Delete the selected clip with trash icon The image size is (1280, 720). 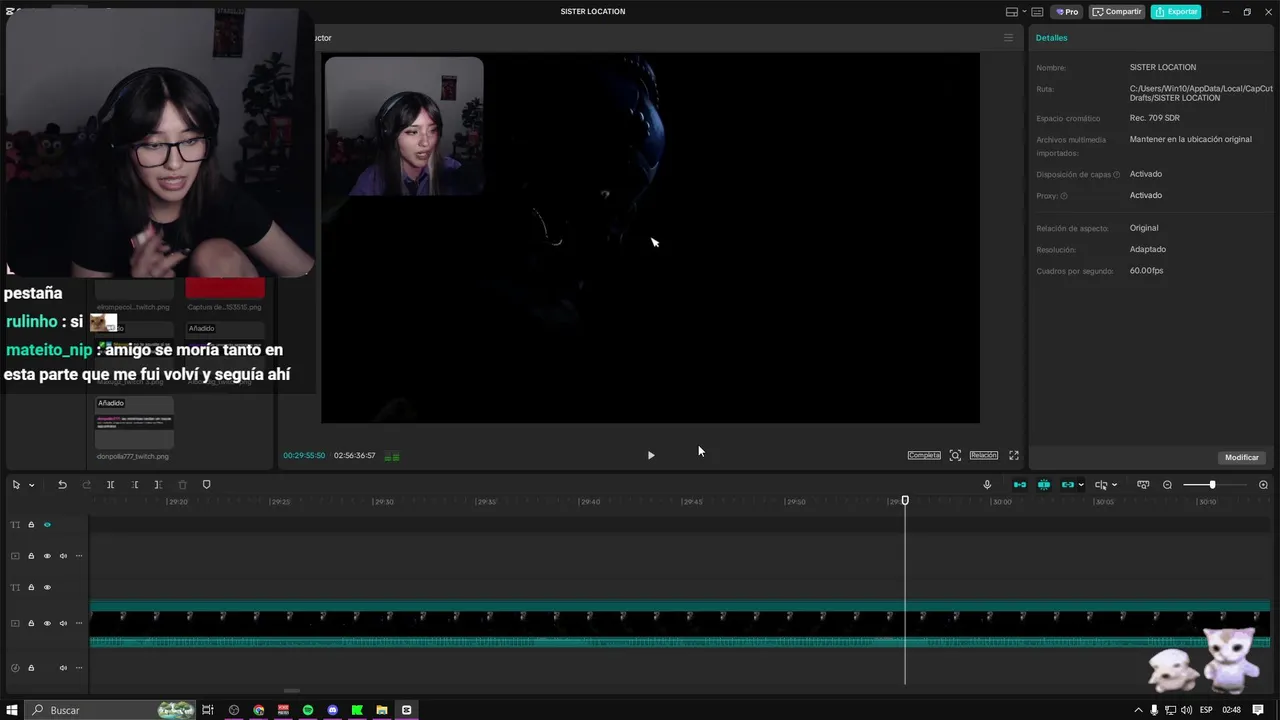click(x=182, y=485)
